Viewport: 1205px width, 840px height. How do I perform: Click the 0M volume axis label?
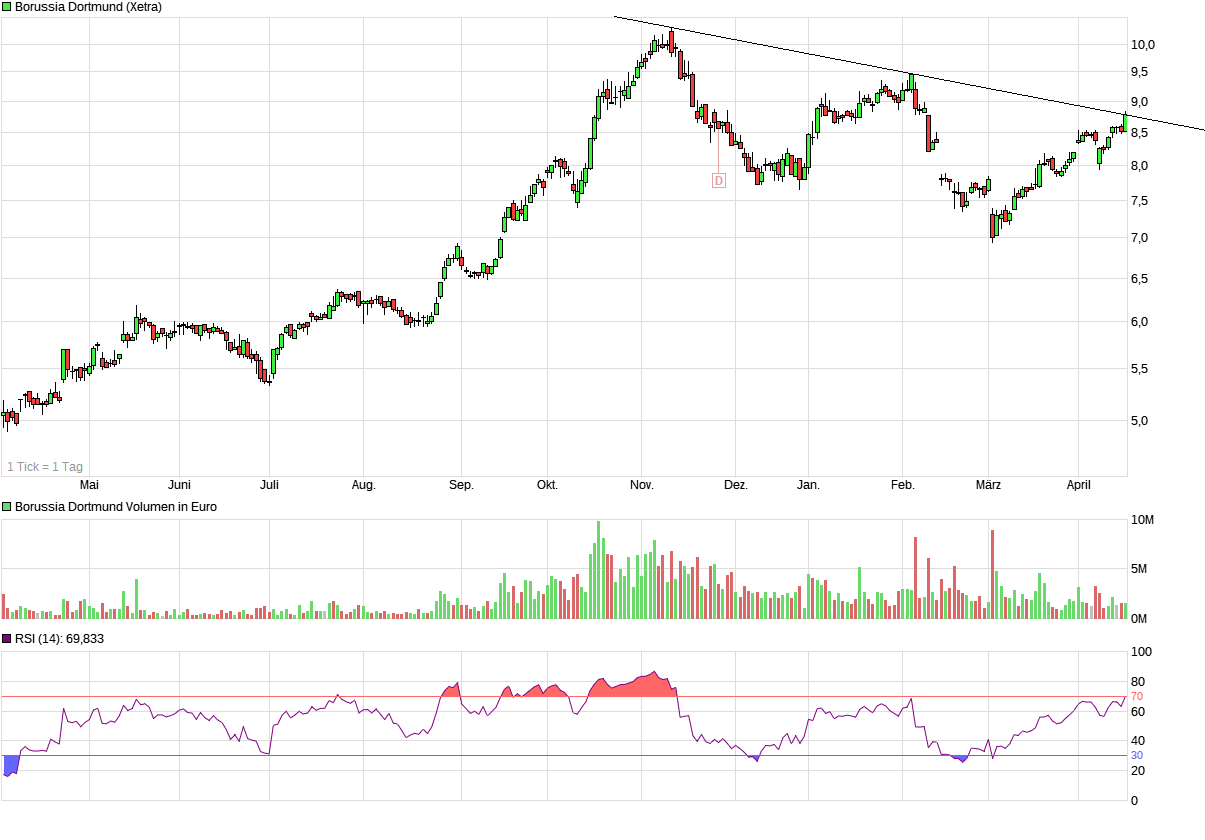[1140, 619]
